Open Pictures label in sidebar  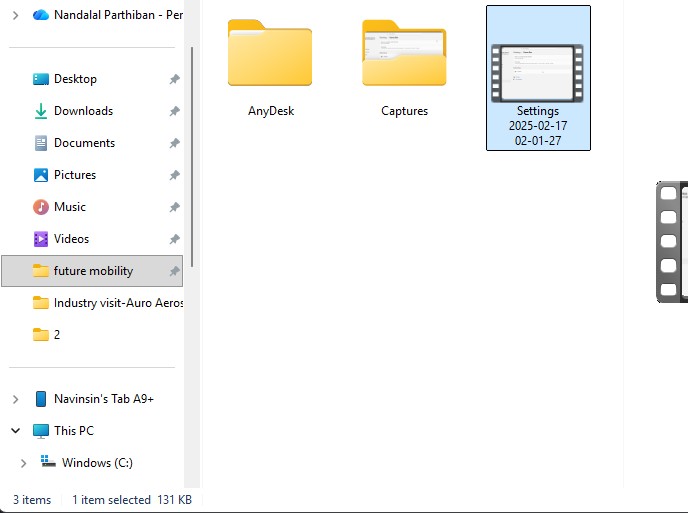[75, 175]
